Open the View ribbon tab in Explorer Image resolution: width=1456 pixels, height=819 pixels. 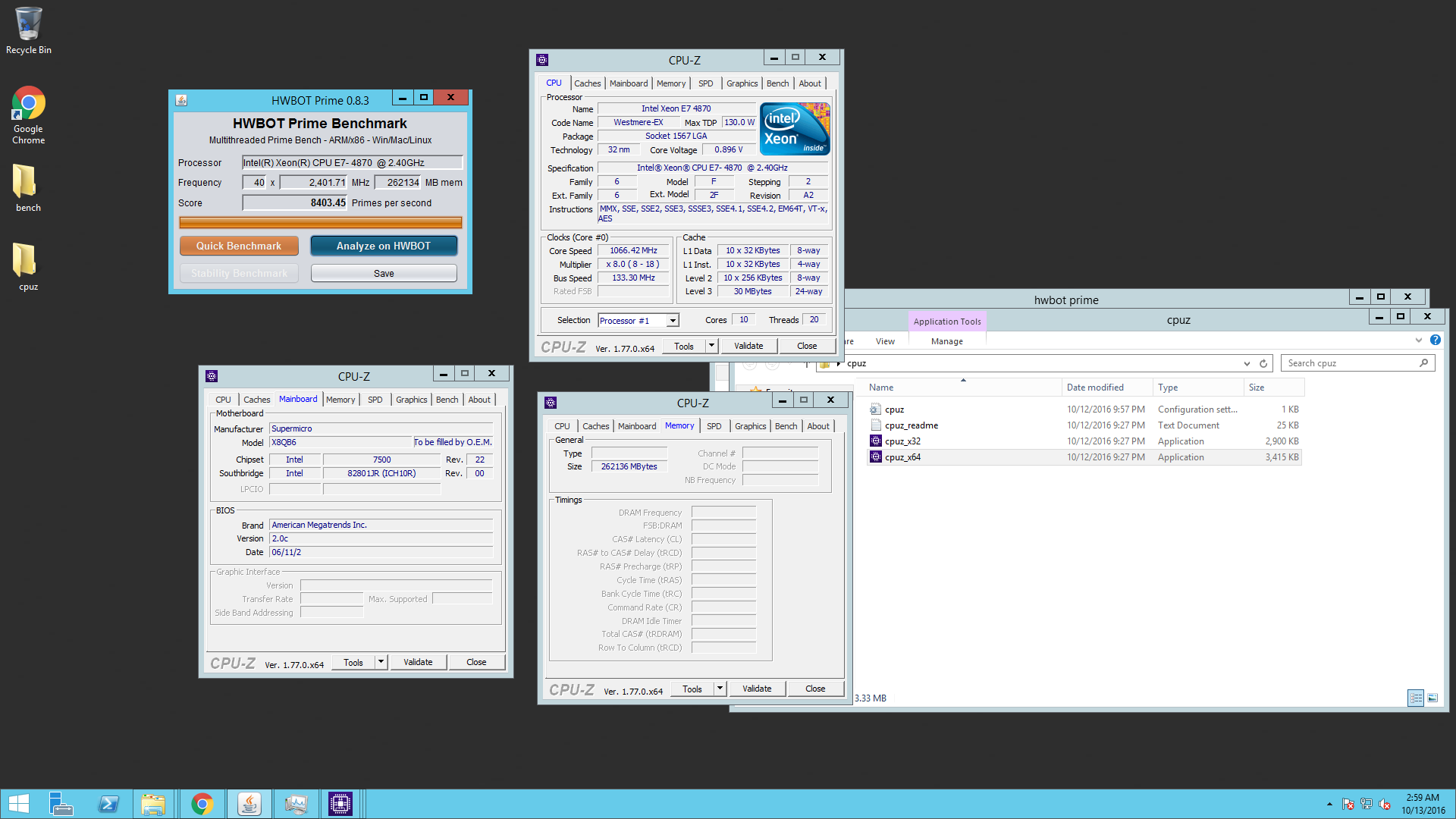[885, 341]
